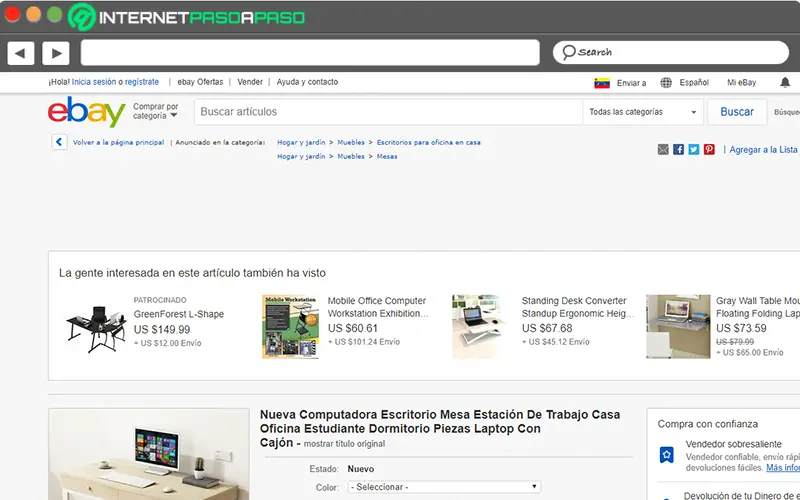Viewport: 800px width, 500px height.
Task: Open Escritorios para oficina en casa breadcrumb
Action: point(429,142)
